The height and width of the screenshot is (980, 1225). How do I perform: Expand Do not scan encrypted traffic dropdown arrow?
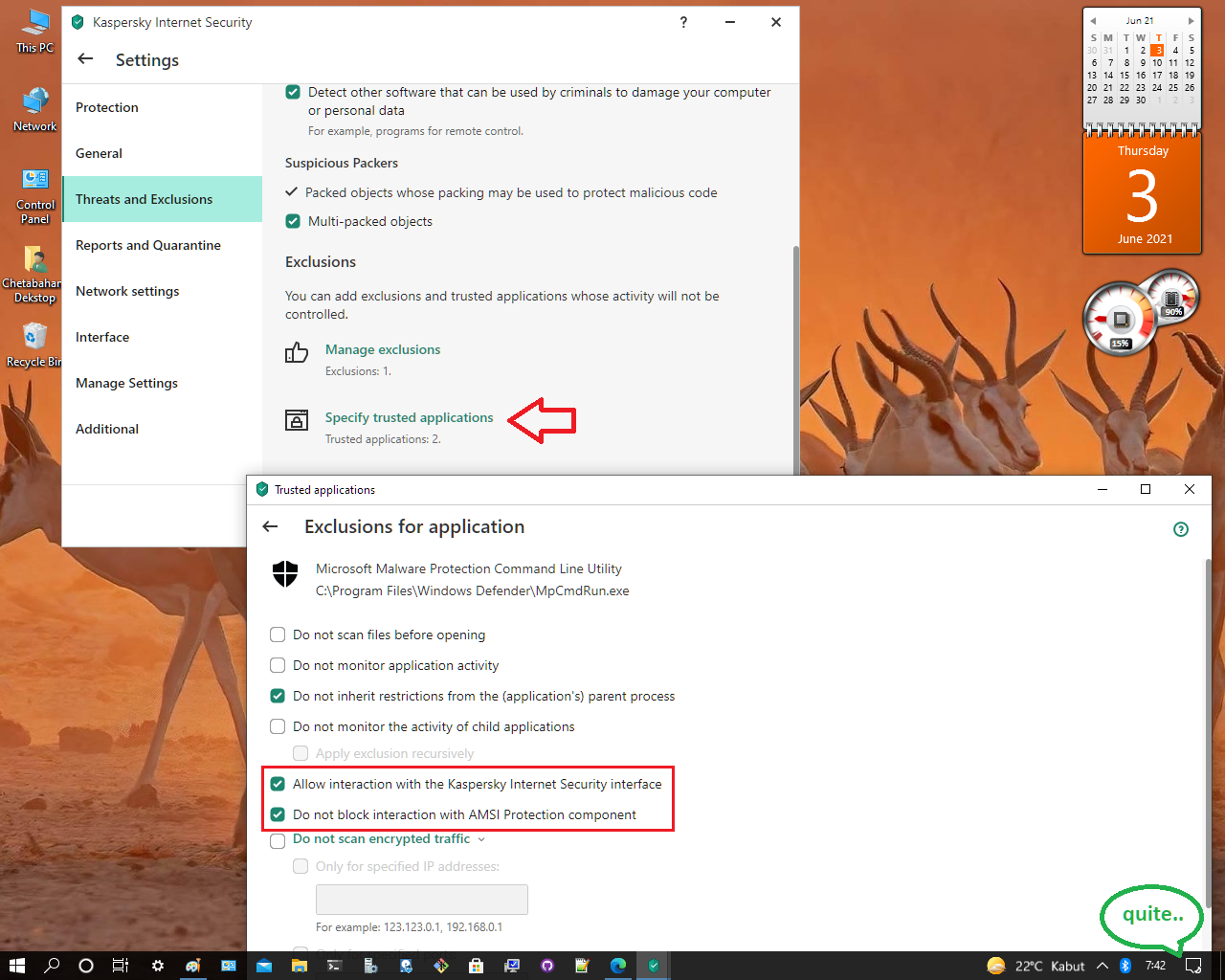(x=481, y=839)
